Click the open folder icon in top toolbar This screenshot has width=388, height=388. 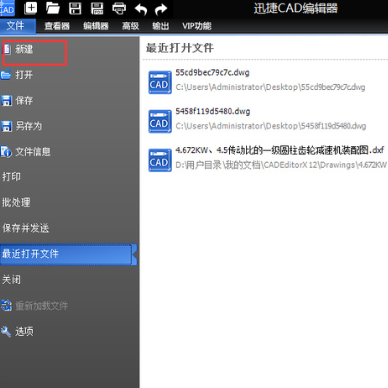53,8
